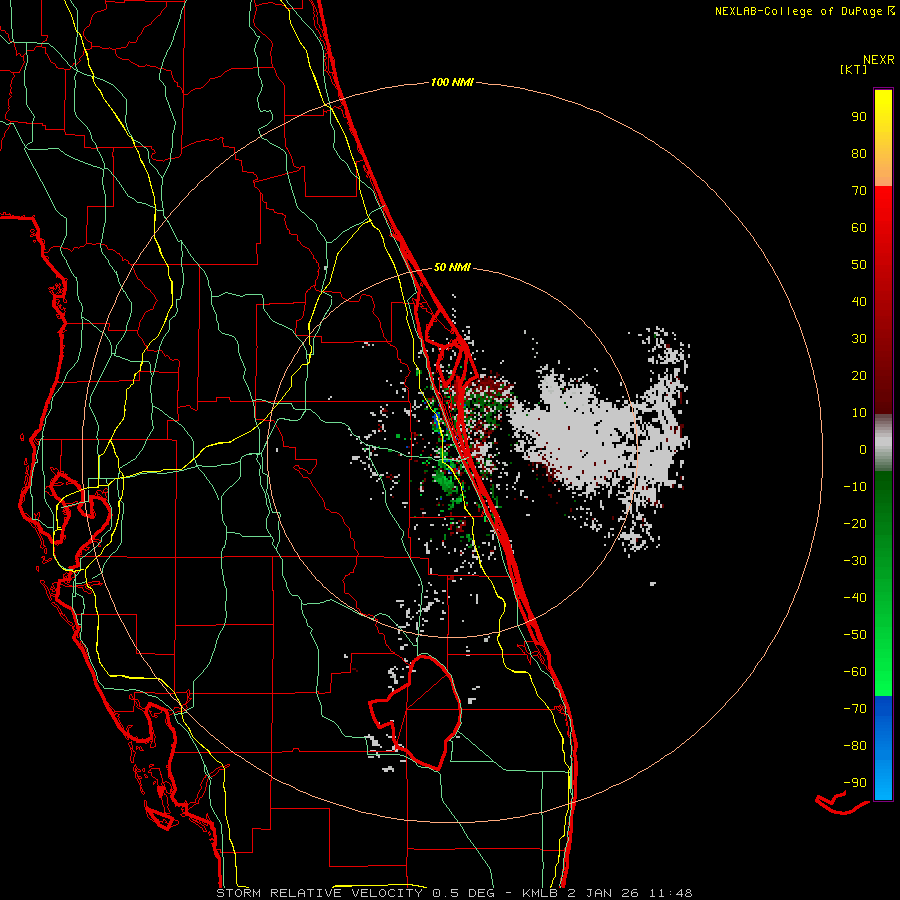The image size is (900, 900).
Task: Click the green velocity cluster near radar site
Action: coord(445,479)
